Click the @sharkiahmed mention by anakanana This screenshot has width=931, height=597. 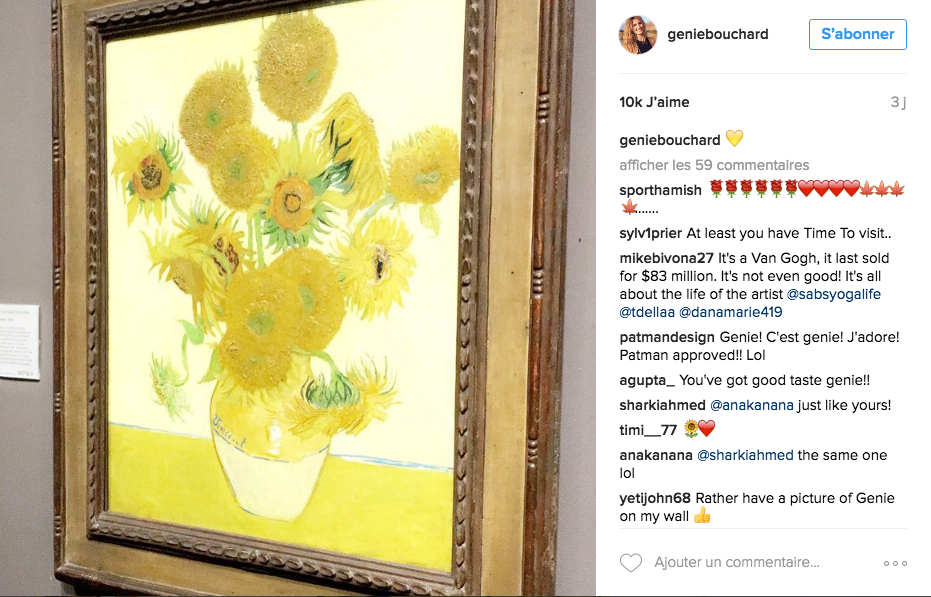point(745,455)
